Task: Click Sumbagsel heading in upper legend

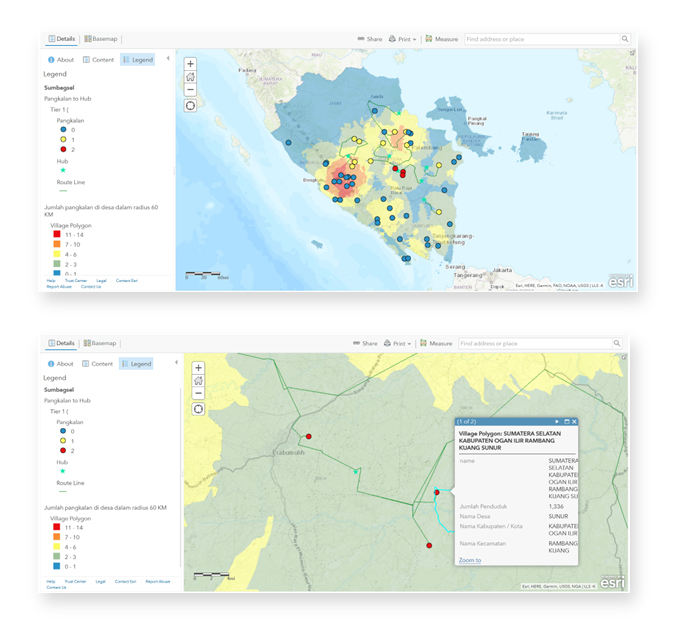Action: [x=59, y=87]
